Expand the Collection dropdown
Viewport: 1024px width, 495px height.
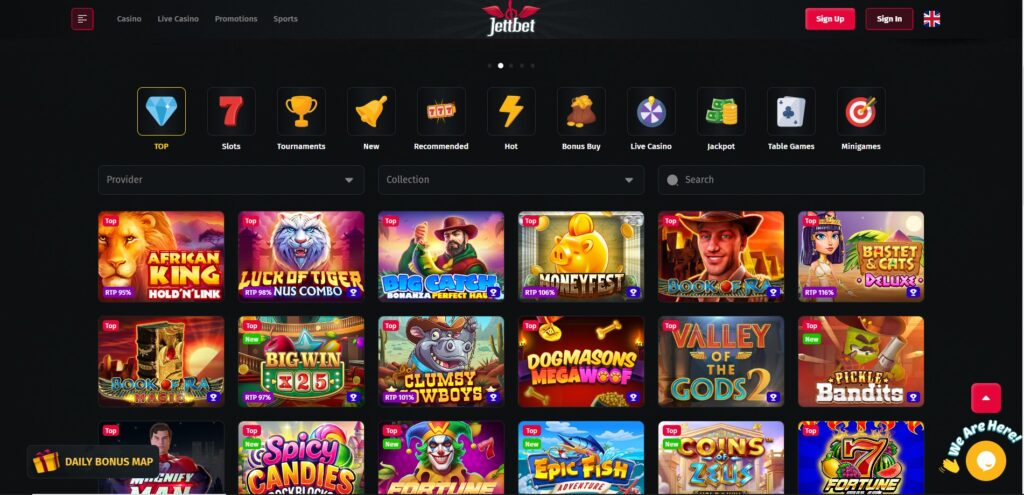[x=511, y=180]
